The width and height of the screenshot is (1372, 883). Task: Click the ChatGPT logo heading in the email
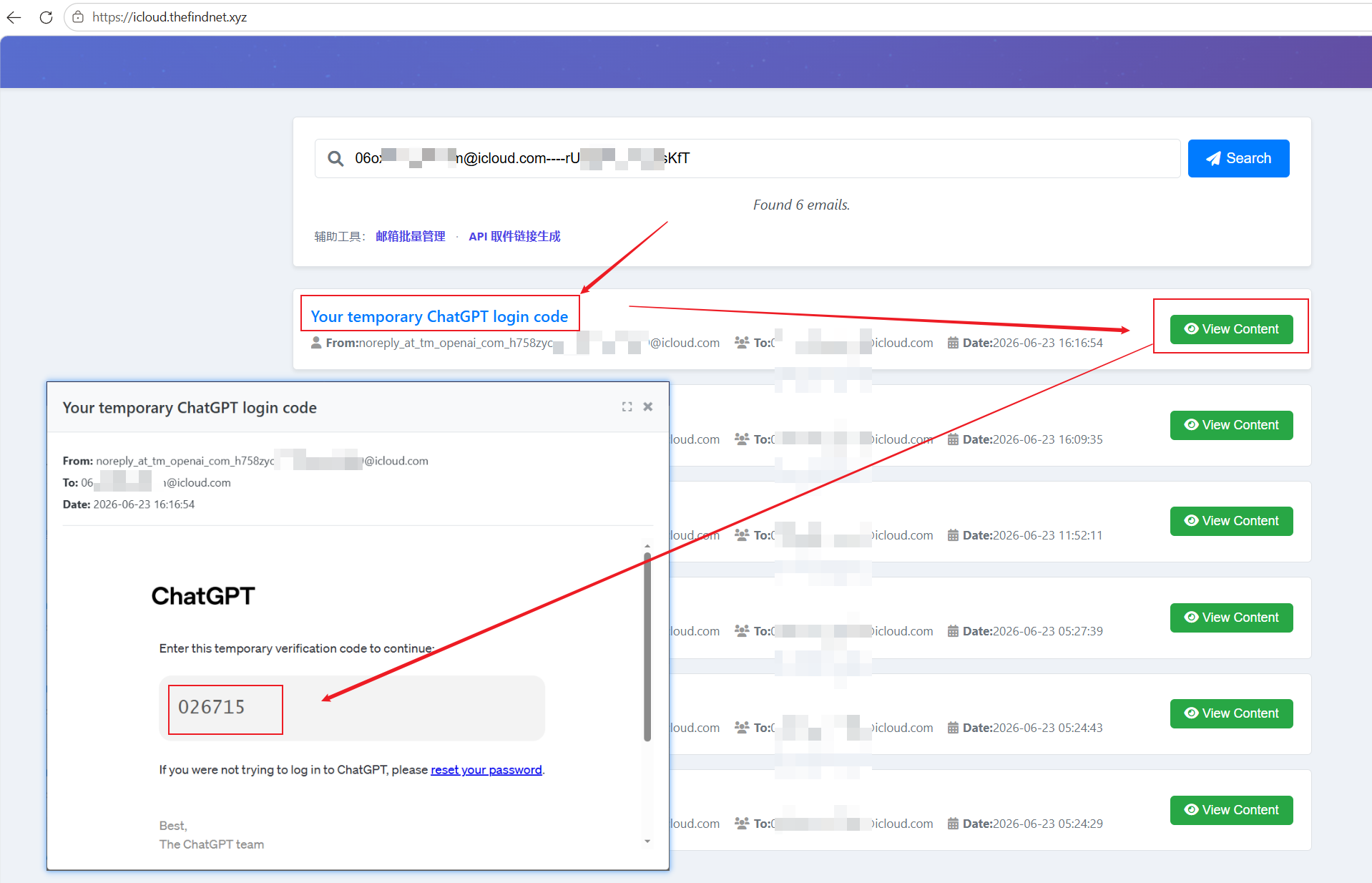pyautogui.click(x=203, y=596)
